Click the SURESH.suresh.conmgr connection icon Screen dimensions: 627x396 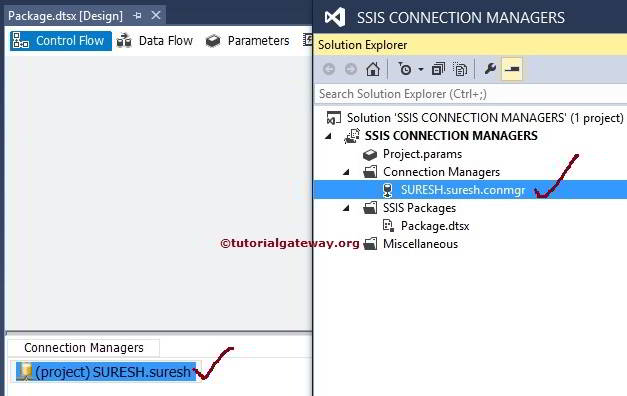click(387, 190)
